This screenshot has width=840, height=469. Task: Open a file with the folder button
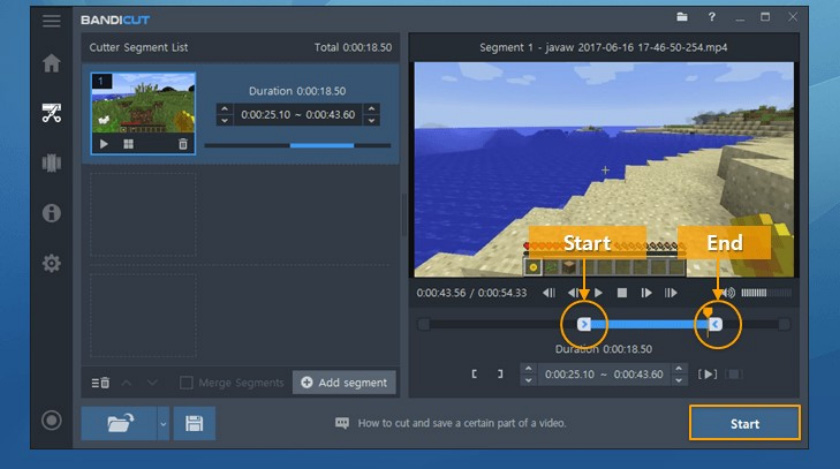119,423
